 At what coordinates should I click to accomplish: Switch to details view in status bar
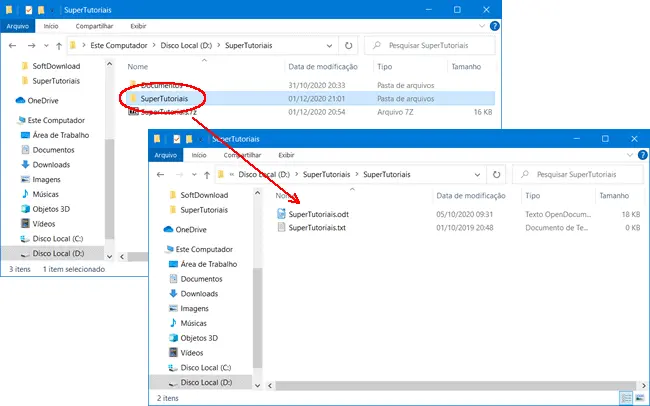(626, 398)
